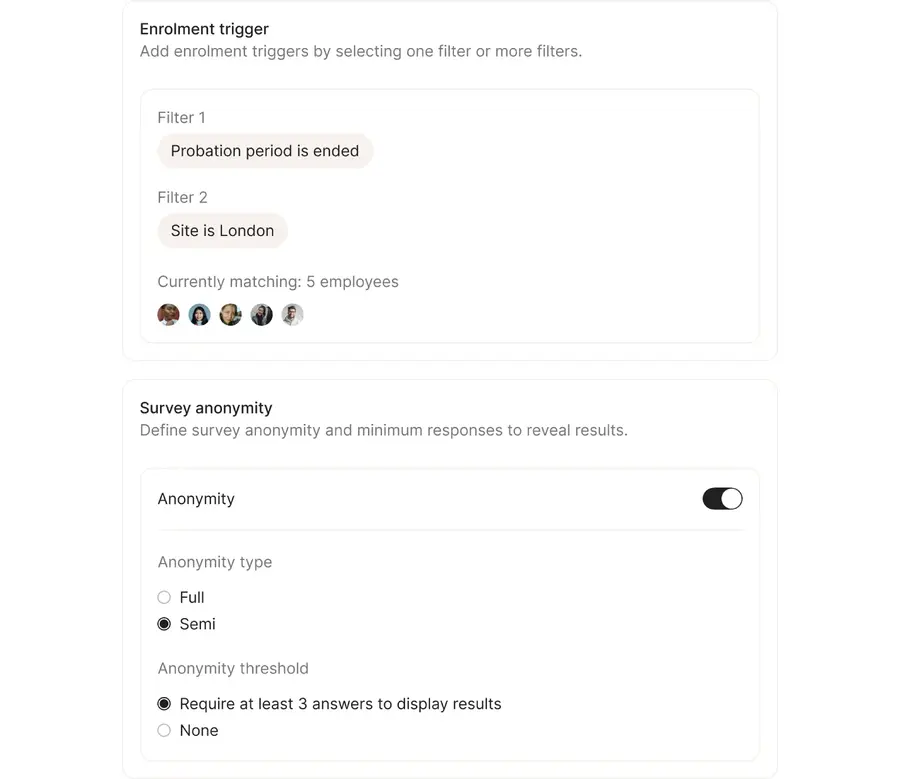Click the Filter 2 label
The width and height of the screenshot is (900, 779).
(x=182, y=198)
